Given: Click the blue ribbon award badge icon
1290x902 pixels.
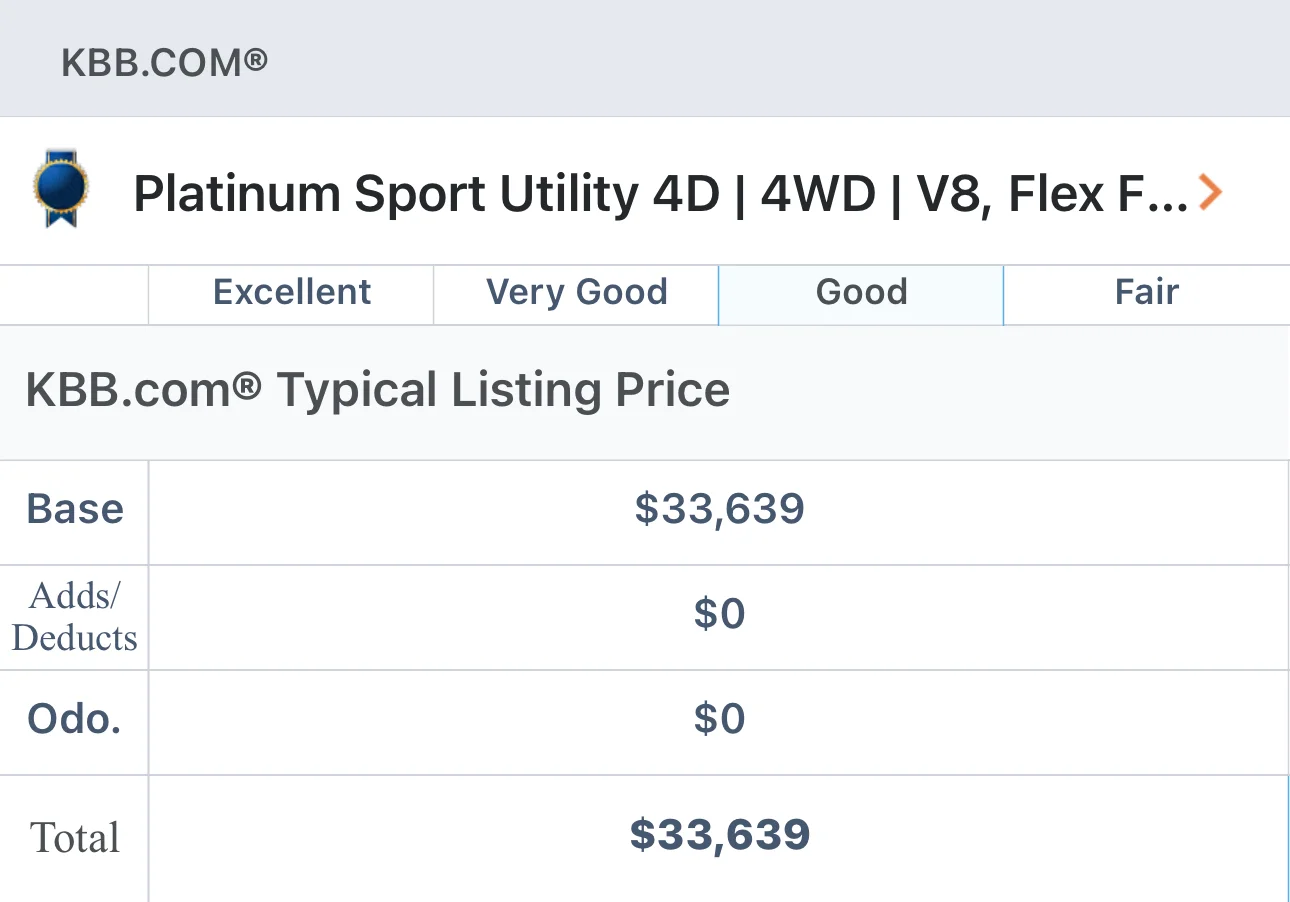Looking at the screenshot, I should click(60, 188).
